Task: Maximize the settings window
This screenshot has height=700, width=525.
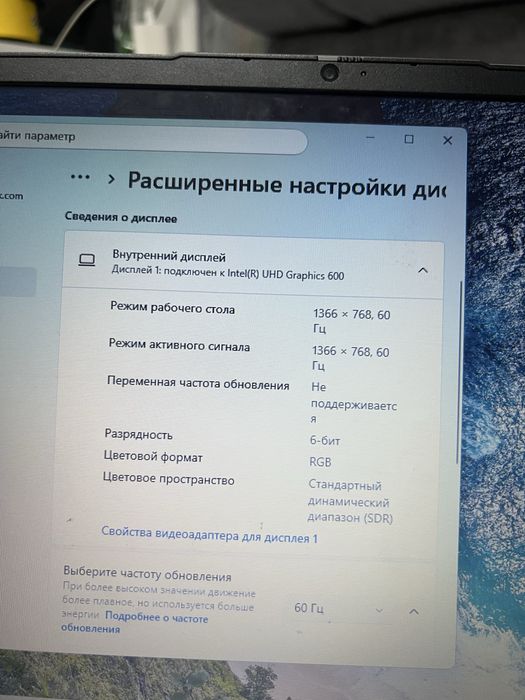Action: [x=408, y=139]
